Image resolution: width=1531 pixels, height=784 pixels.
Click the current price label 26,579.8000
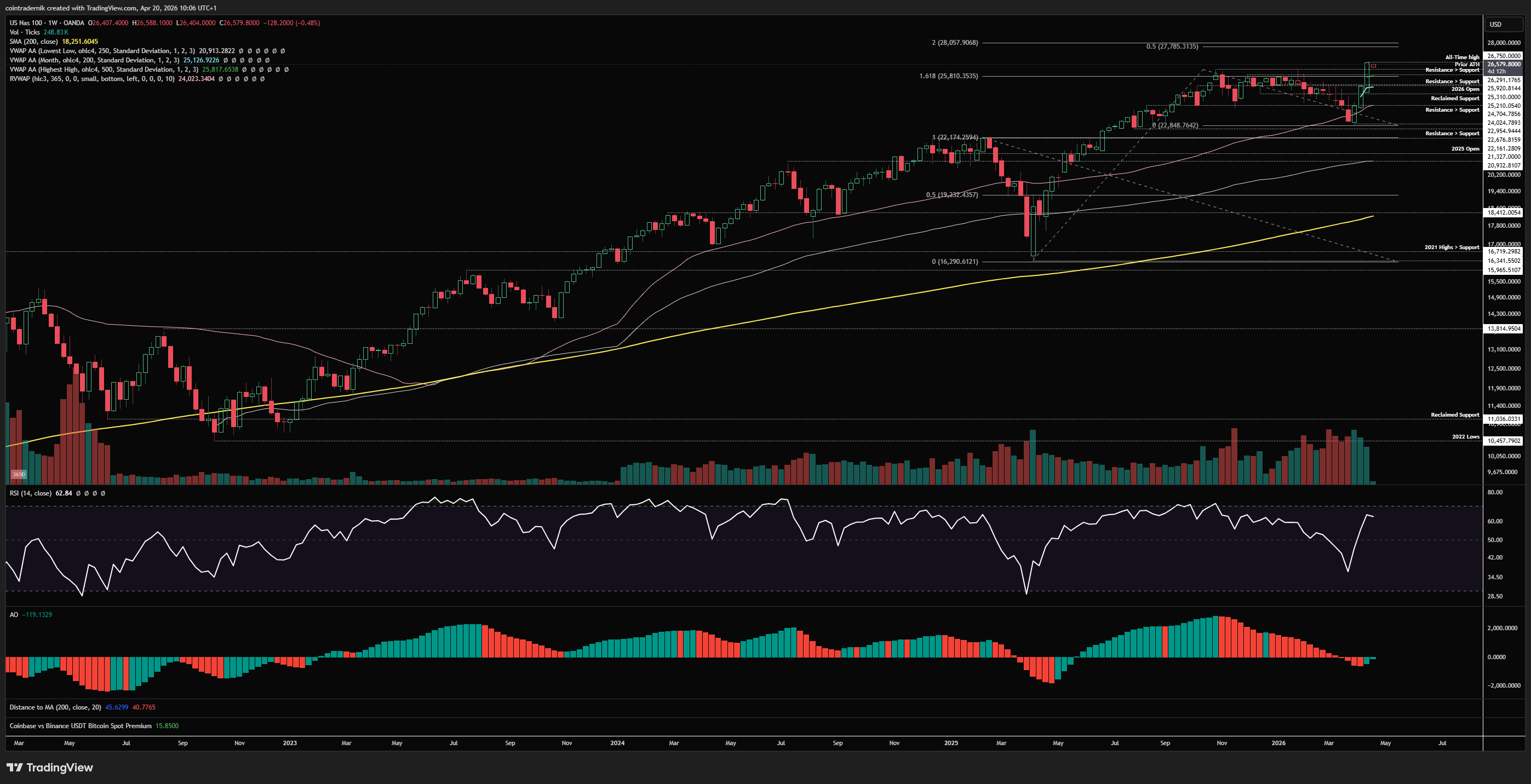[1504, 64]
